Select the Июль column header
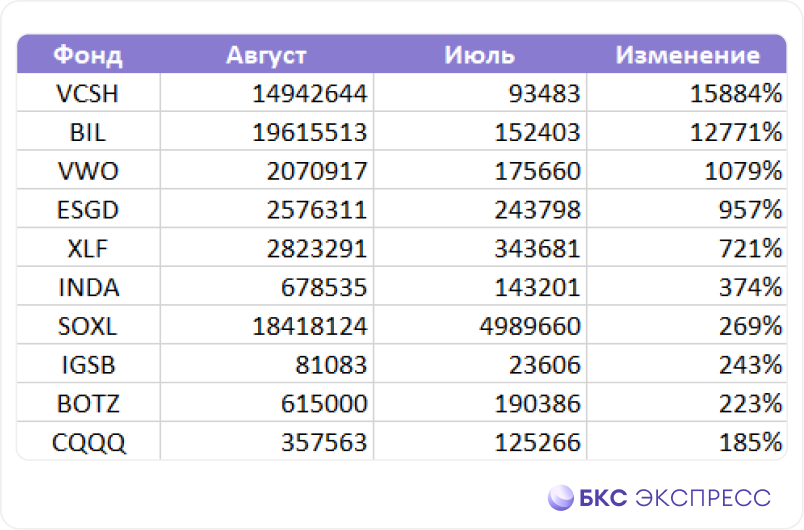Image resolution: width=804 pixels, height=530 pixels. pos(479,55)
